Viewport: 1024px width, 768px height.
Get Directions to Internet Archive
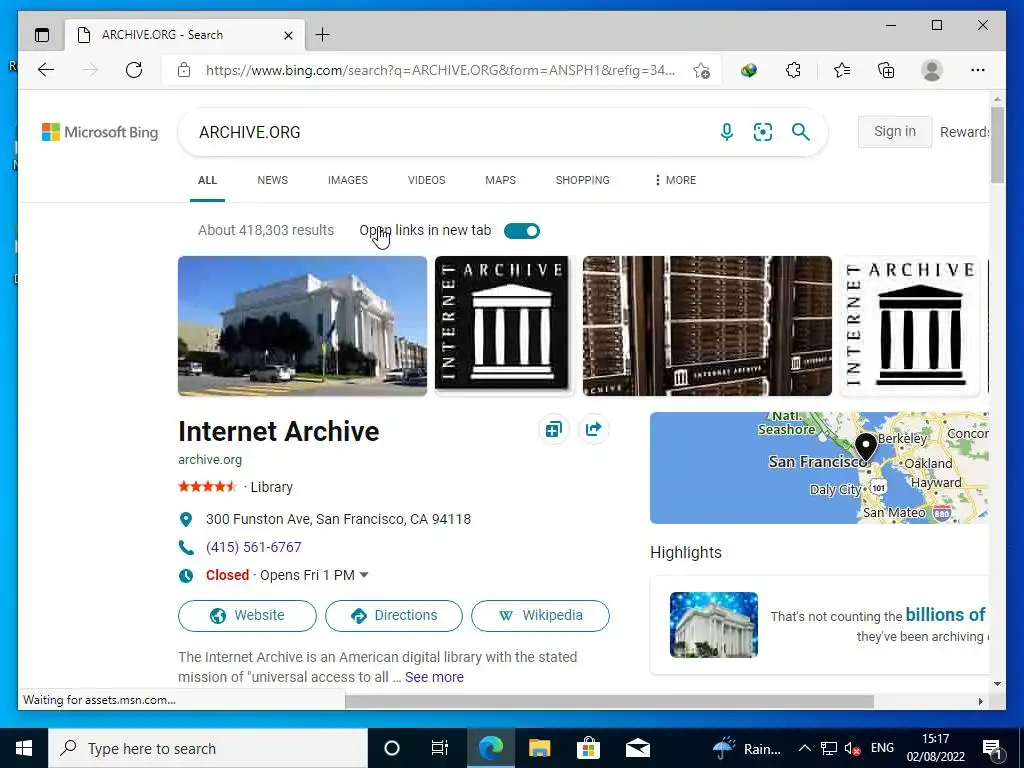tap(394, 616)
